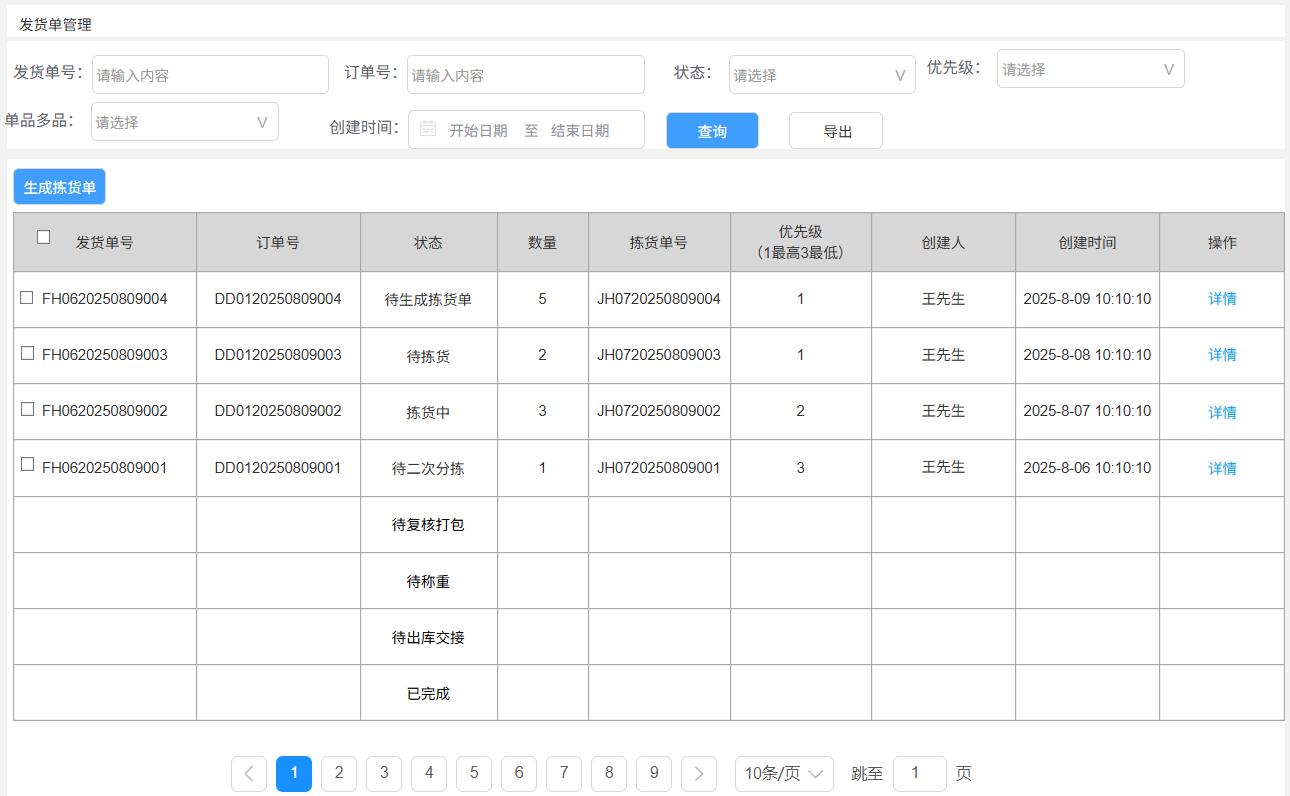
Task: Click the 状态 column header
Action: (428, 242)
